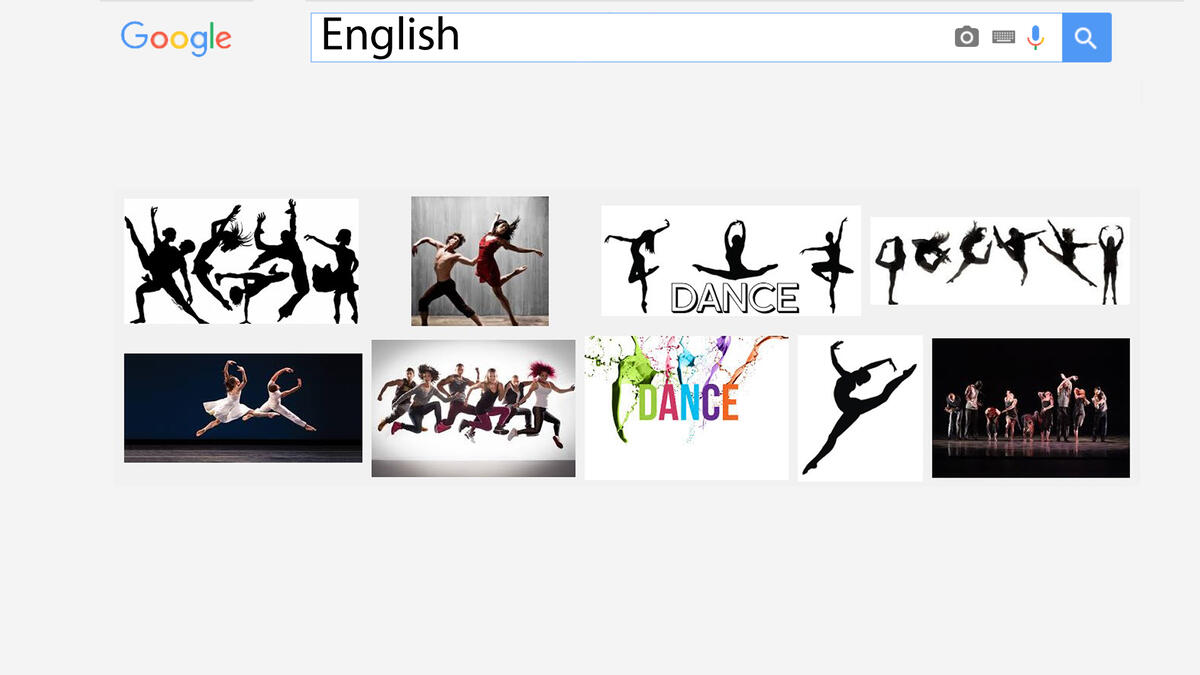Screen dimensions: 1200x675
Task: Activate voice search with the microphone icon
Action: tap(1035, 36)
